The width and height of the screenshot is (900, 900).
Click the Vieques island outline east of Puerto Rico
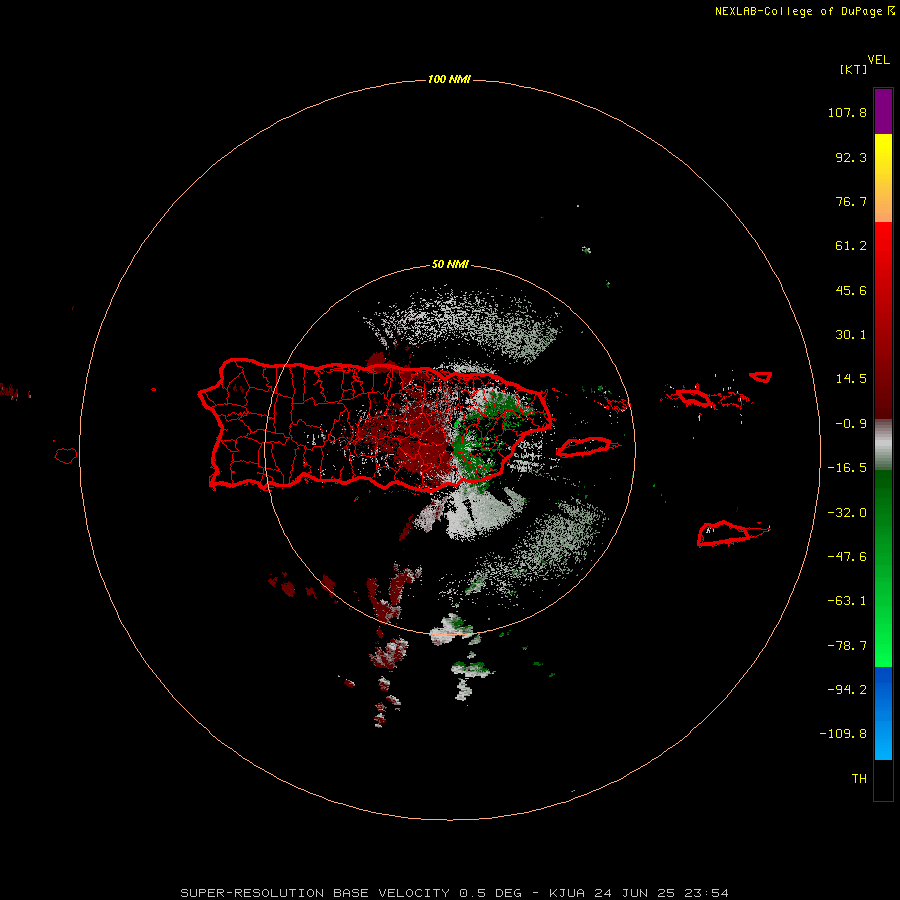(x=584, y=447)
